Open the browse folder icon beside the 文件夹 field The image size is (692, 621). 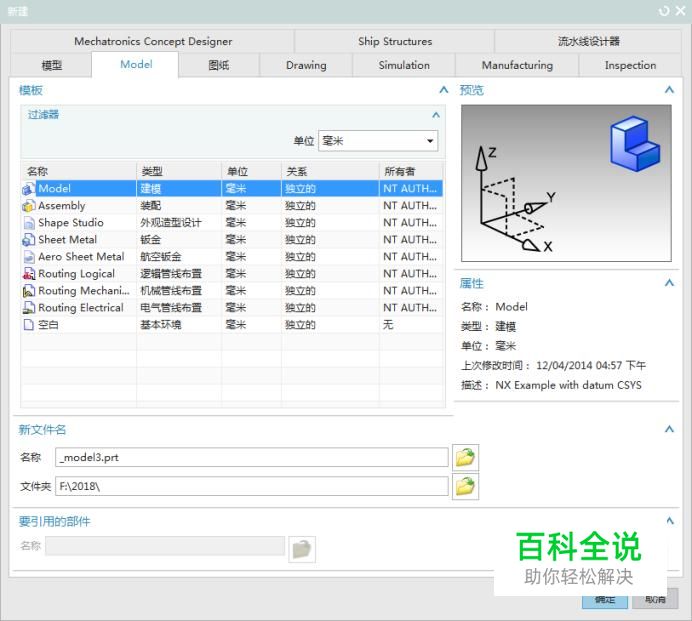point(465,486)
